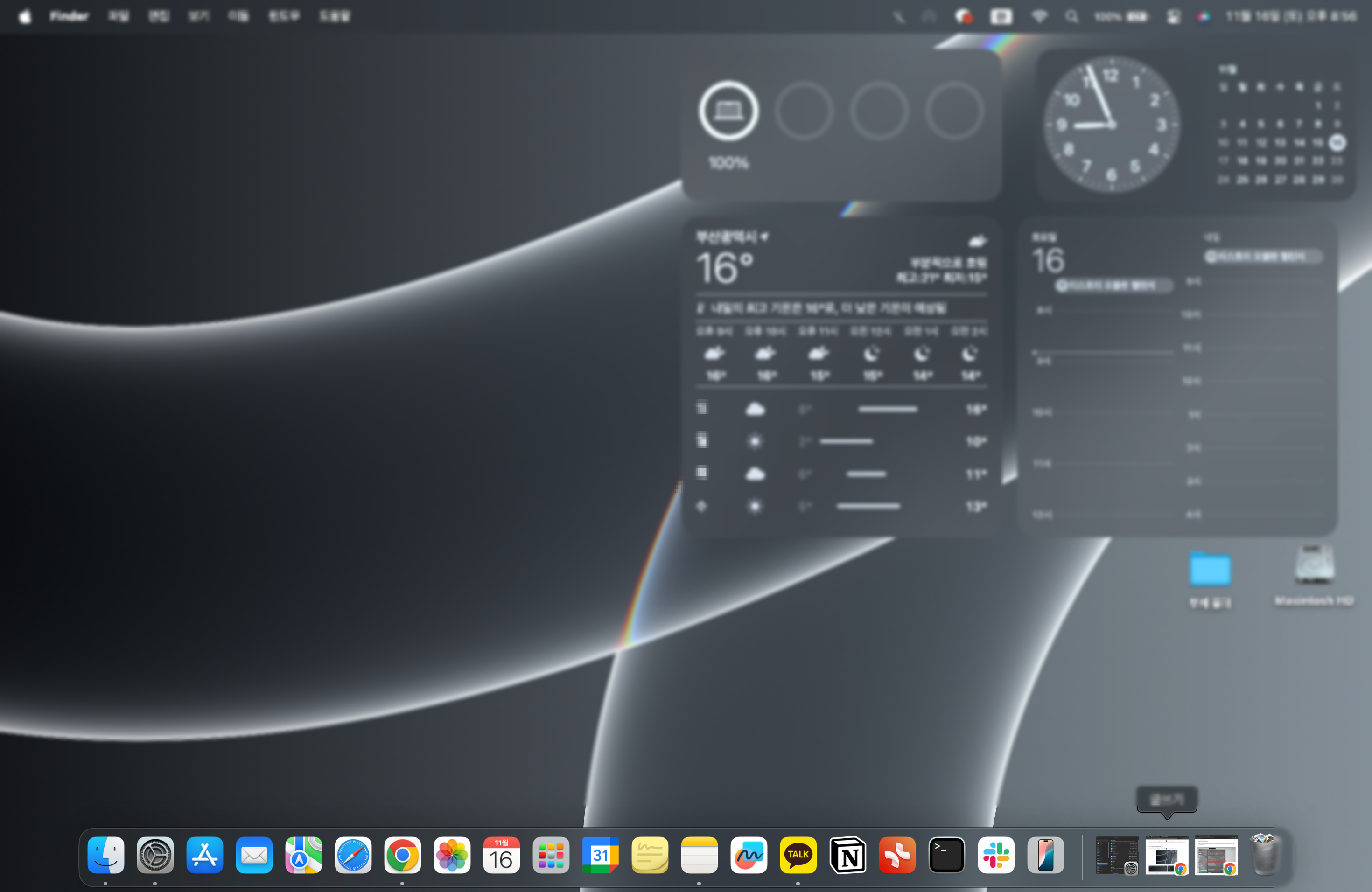This screenshot has width=1372, height=892.
Task: Open the Terminal app icon
Action: coord(946,855)
